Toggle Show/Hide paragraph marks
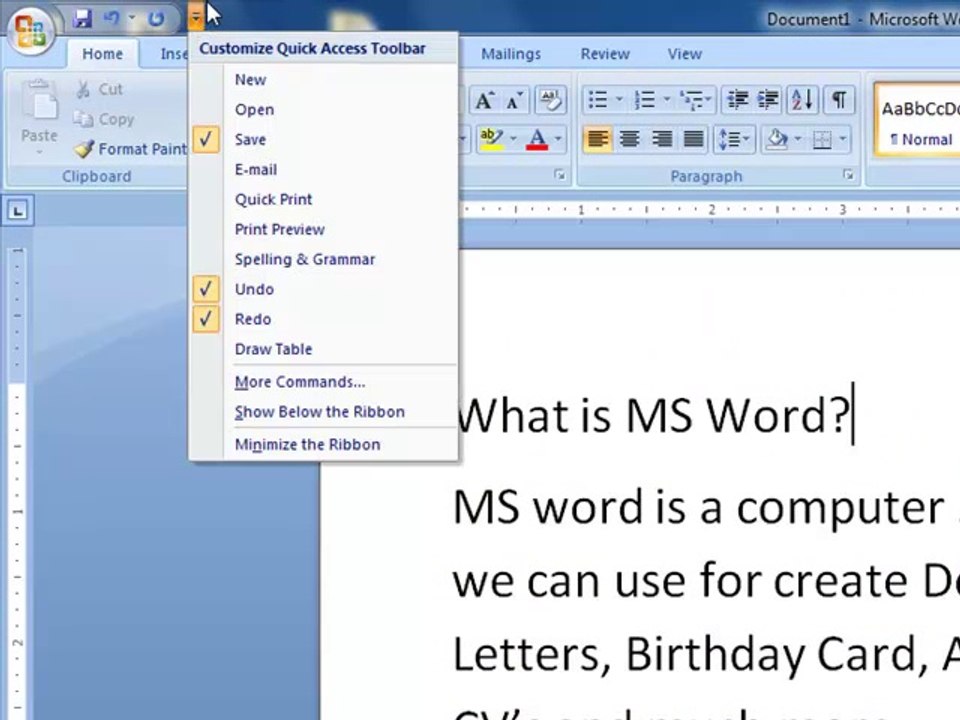Screen dimensions: 960x720 839,100
